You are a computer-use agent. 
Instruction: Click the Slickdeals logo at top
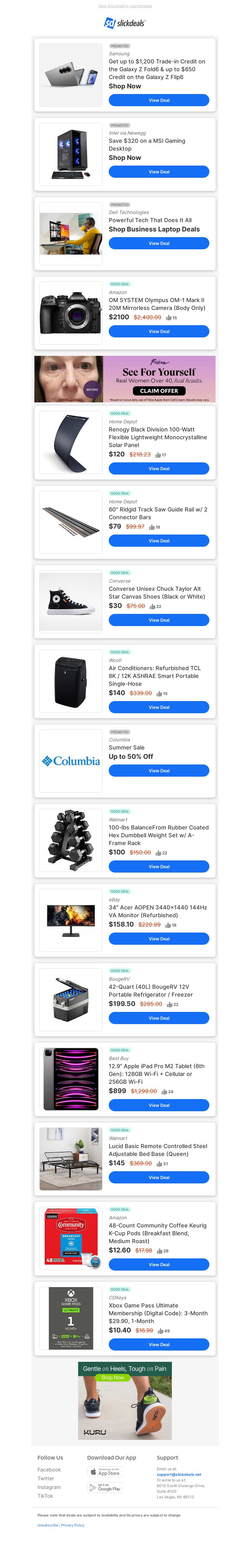coord(125,23)
